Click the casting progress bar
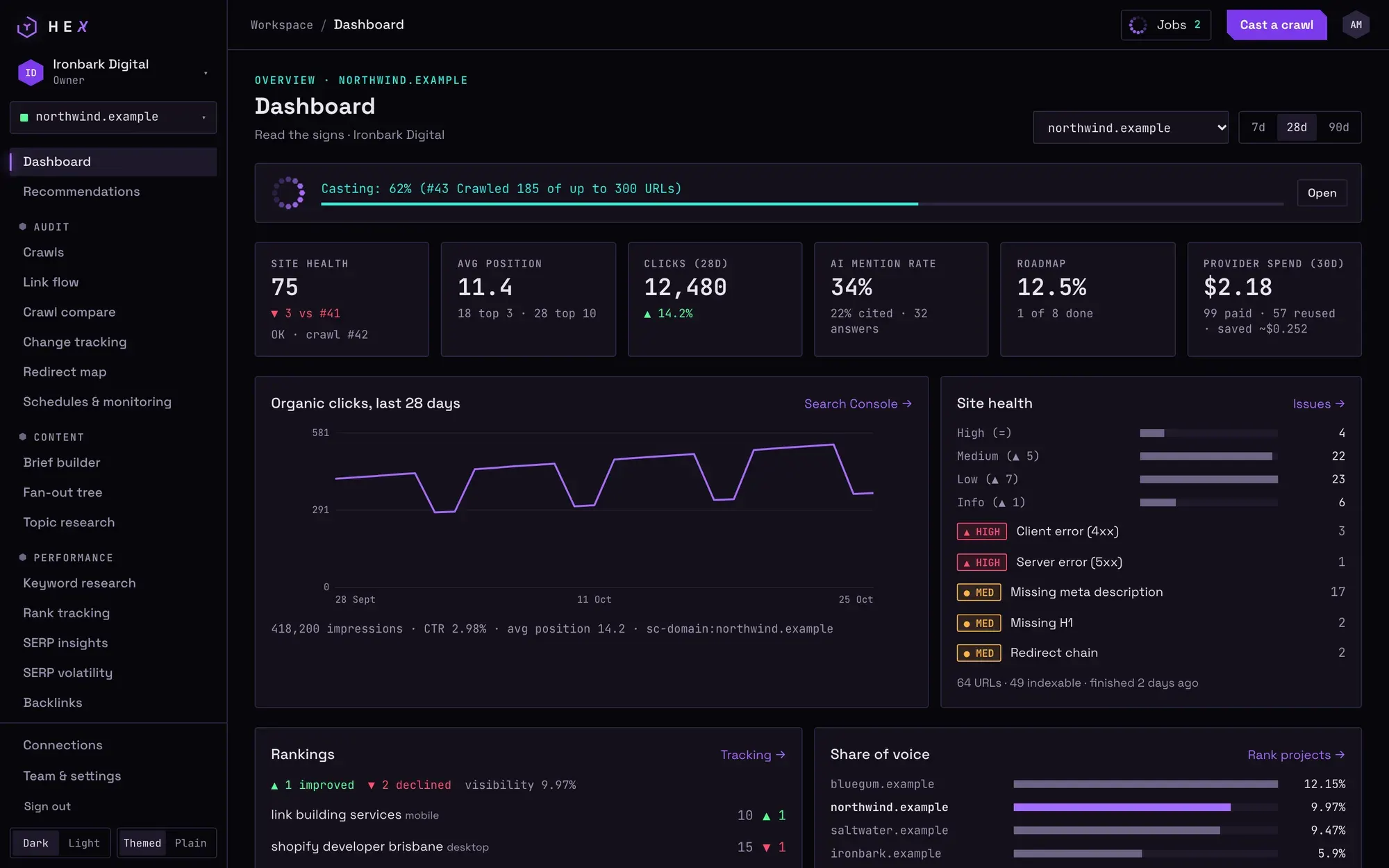The width and height of the screenshot is (1389, 868). click(802, 204)
